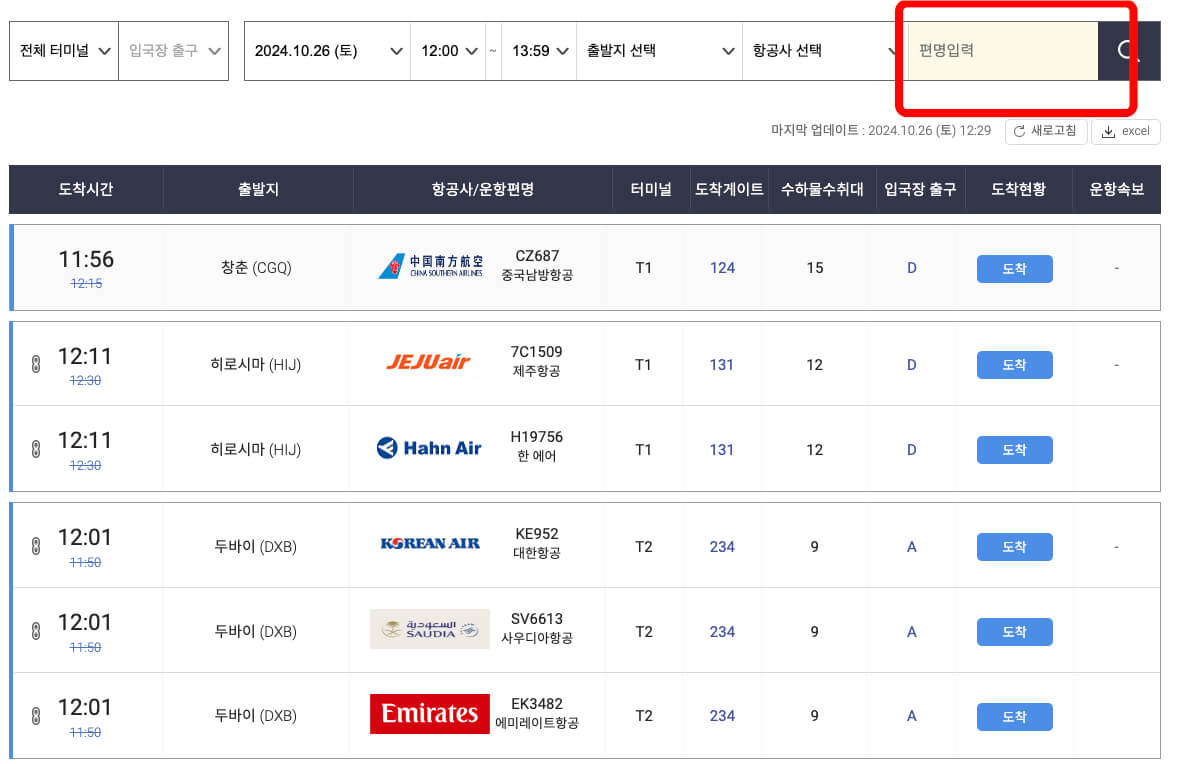Click the JEJUair logo
Image resolution: width=1180 pixels, height=764 pixels.
[x=428, y=362]
